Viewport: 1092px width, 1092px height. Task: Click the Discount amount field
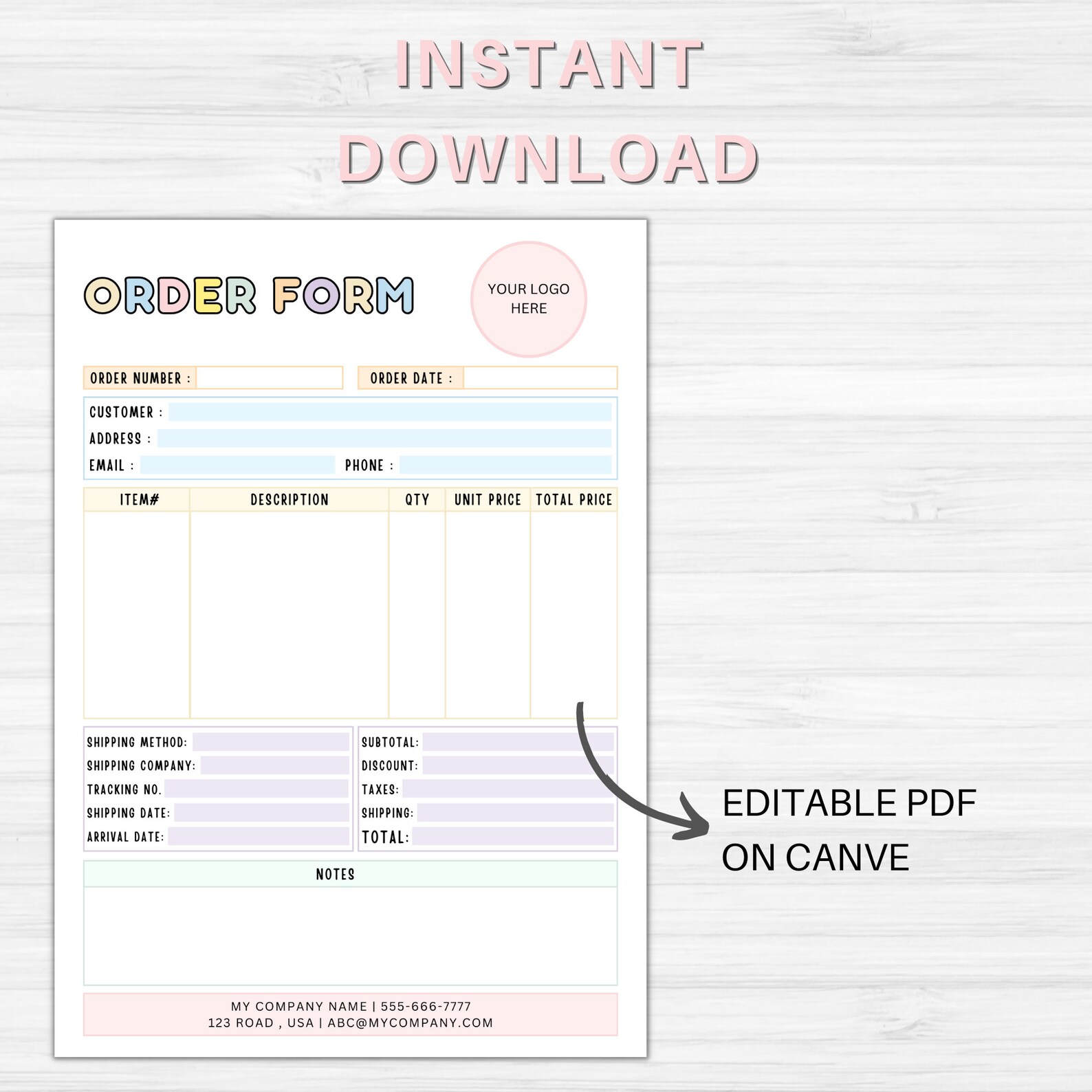click(518, 765)
